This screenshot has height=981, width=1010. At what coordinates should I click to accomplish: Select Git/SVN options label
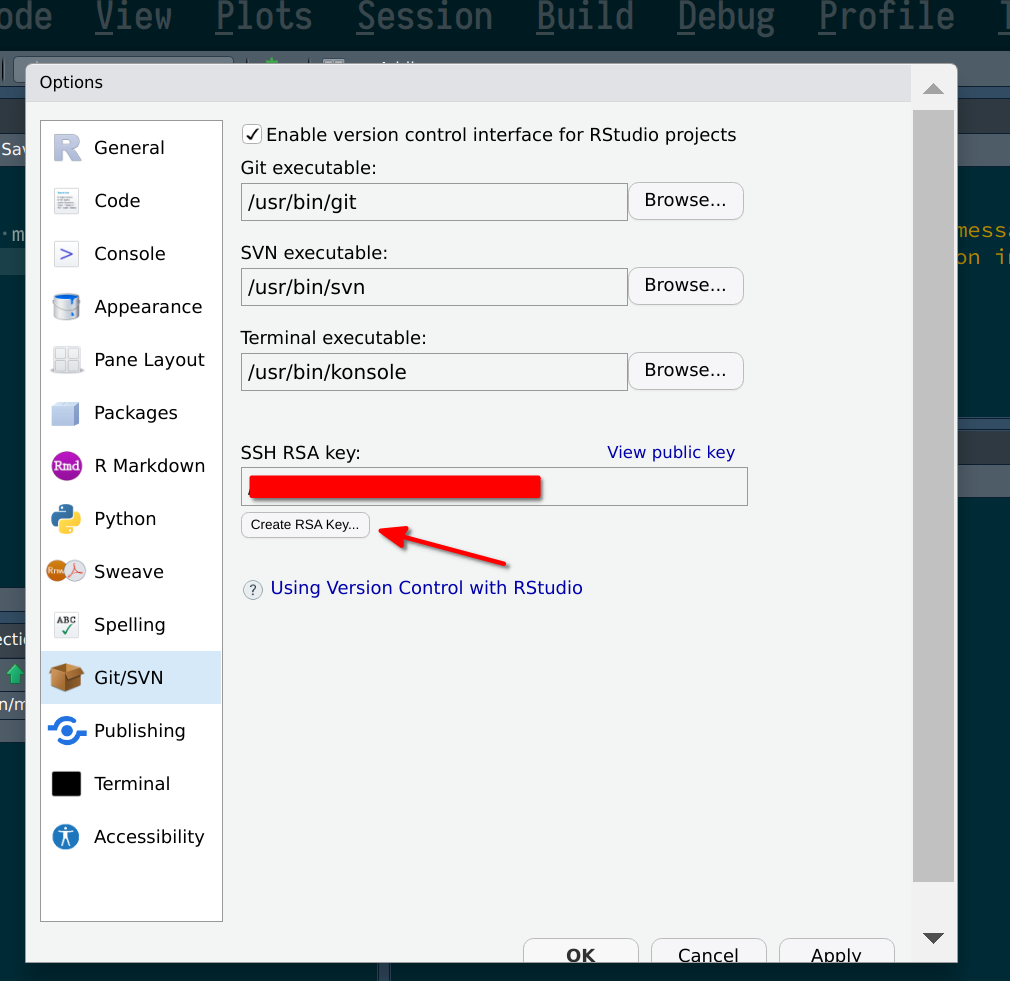(x=129, y=678)
